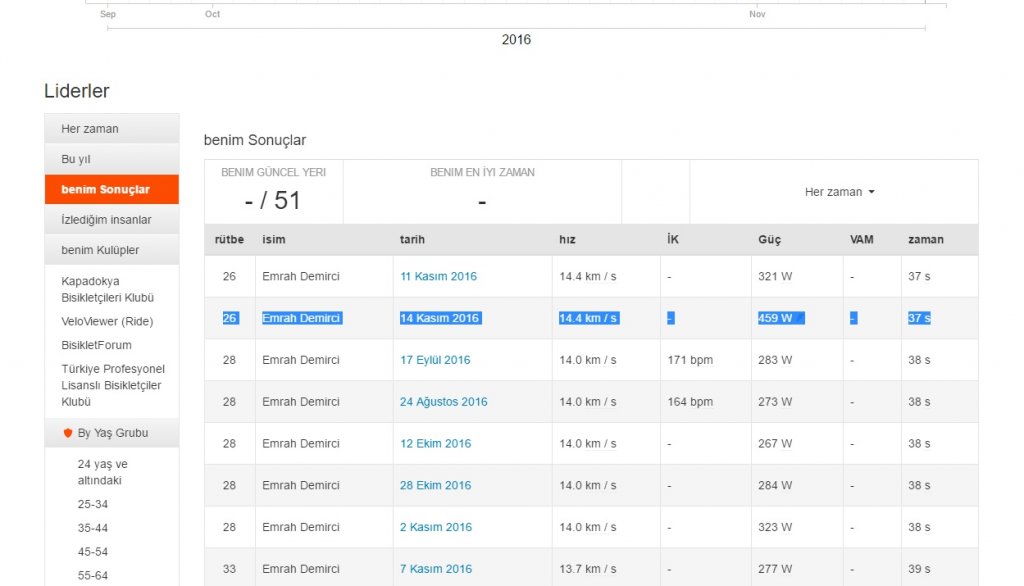Choose the VeloViewer (Ride) club
1024x586 pixels.
click(107, 321)
